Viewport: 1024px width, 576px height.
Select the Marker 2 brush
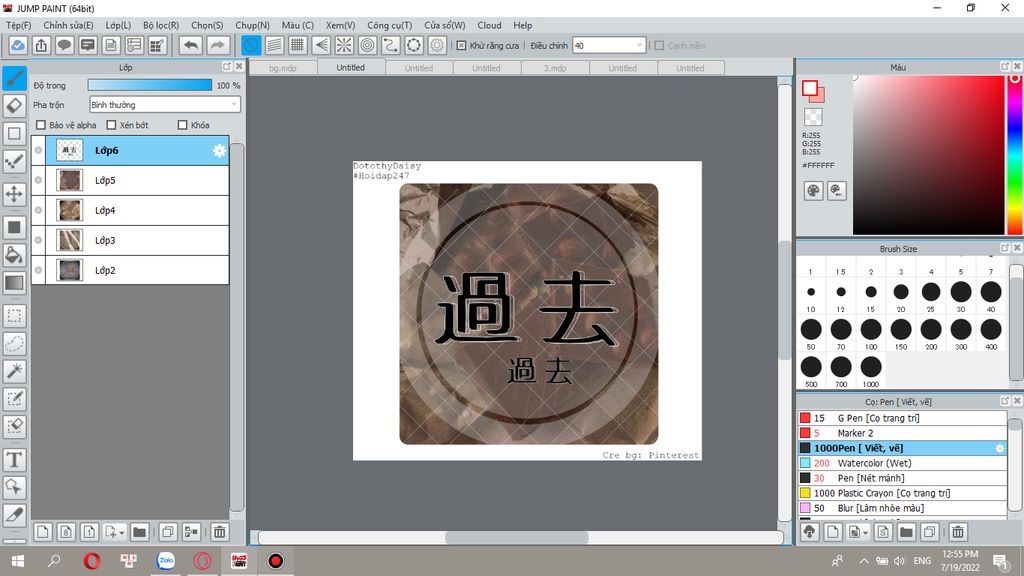point(902,433)
